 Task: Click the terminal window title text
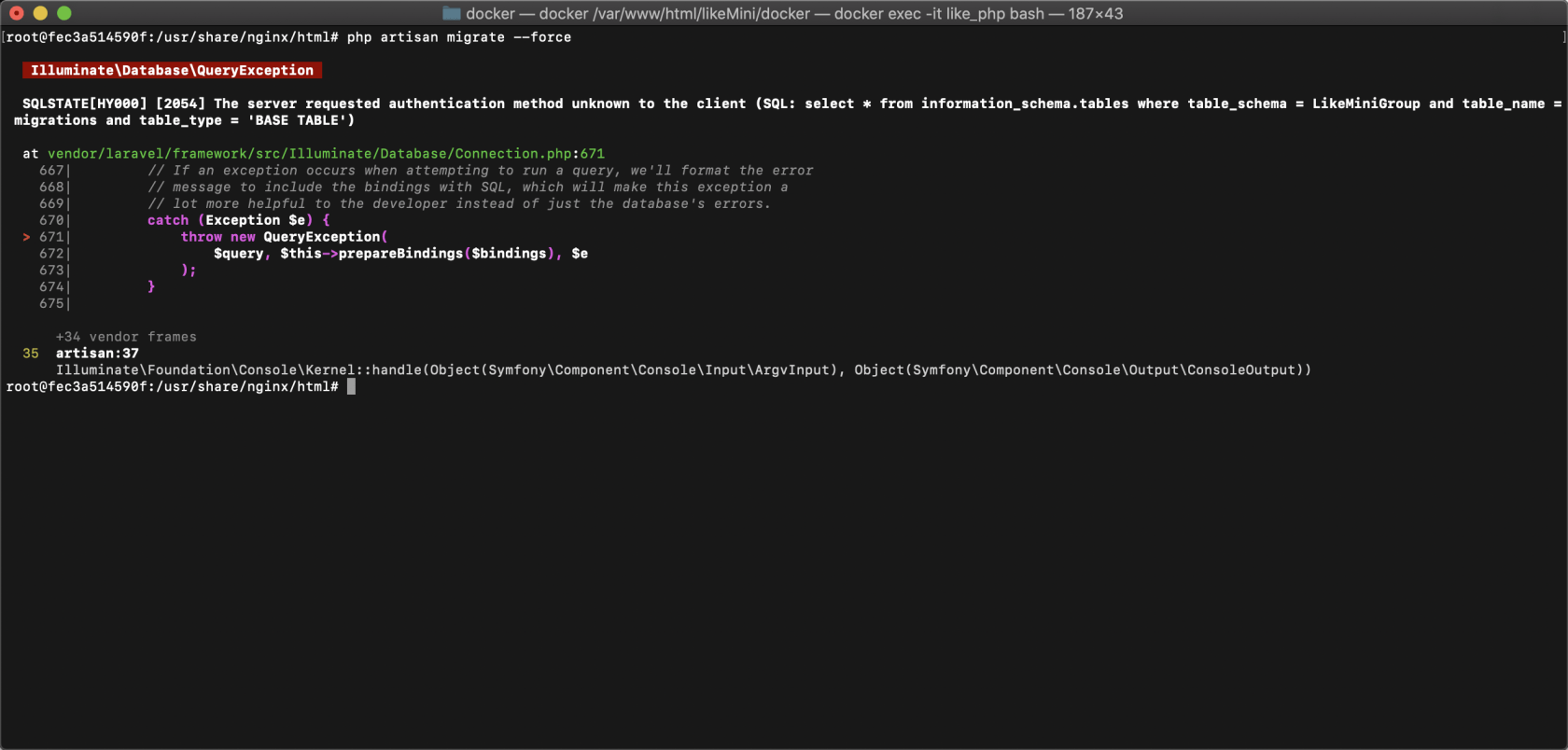[794, 14]
